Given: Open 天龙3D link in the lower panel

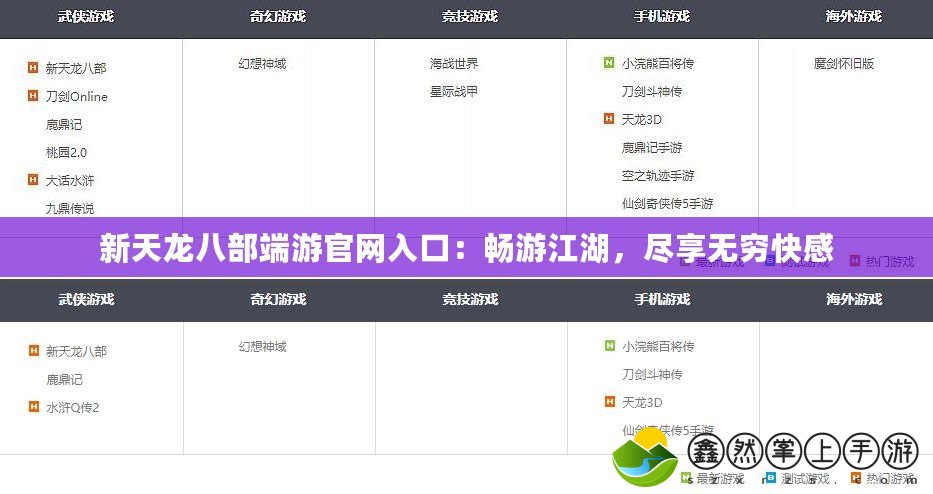Looking at the screenshot, I should click(642, 402).
